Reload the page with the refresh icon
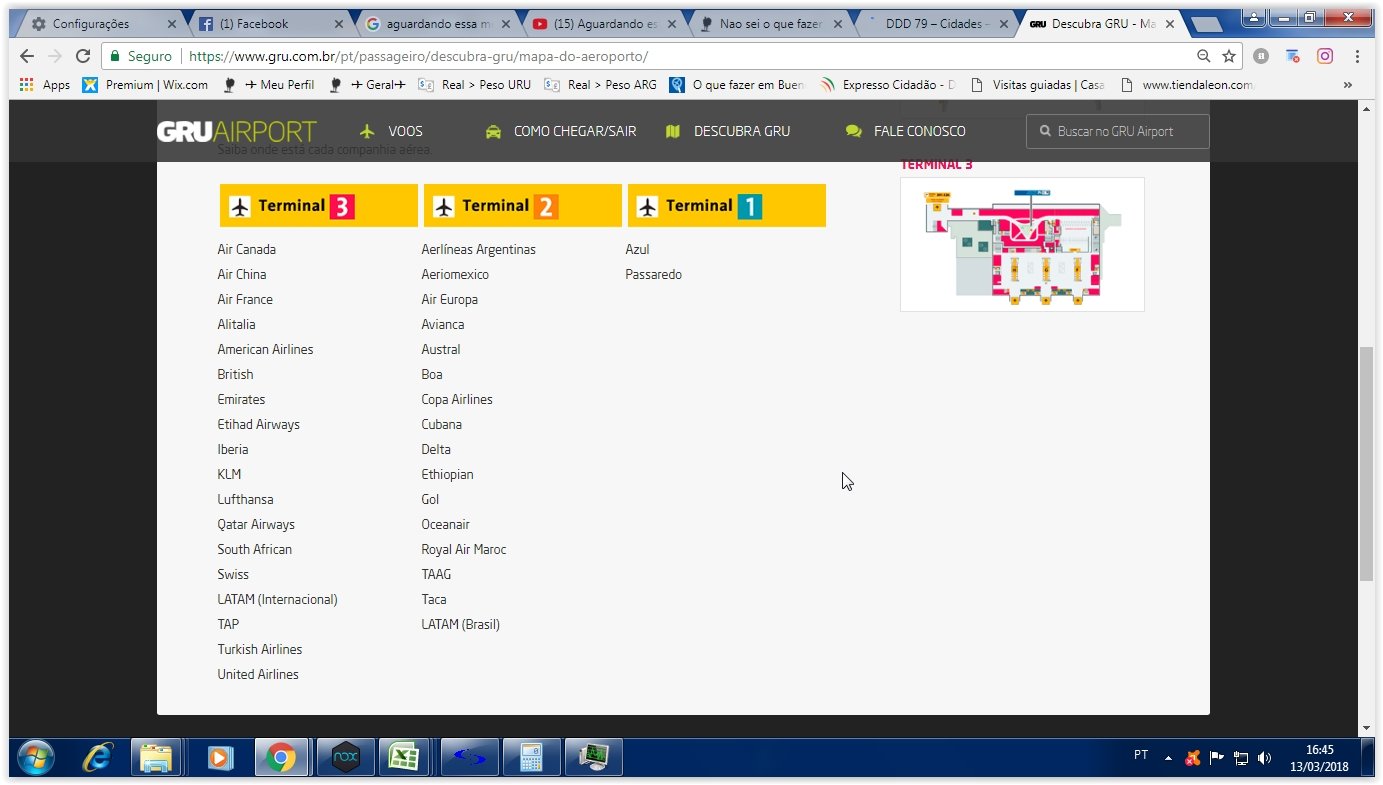This screenshot has height=785, width=1383. pos(83,56)
